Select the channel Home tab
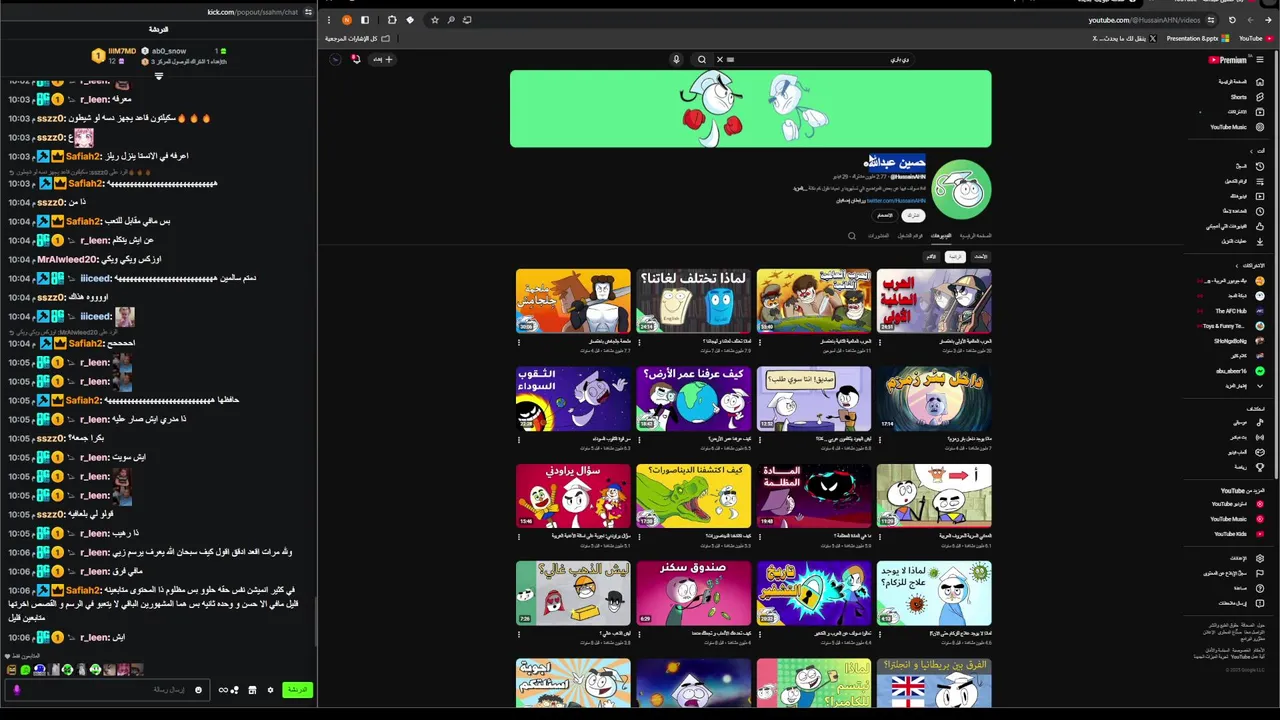Viewport: 1280px width, 720px height. pyautogui.click(x=976, y=236)
